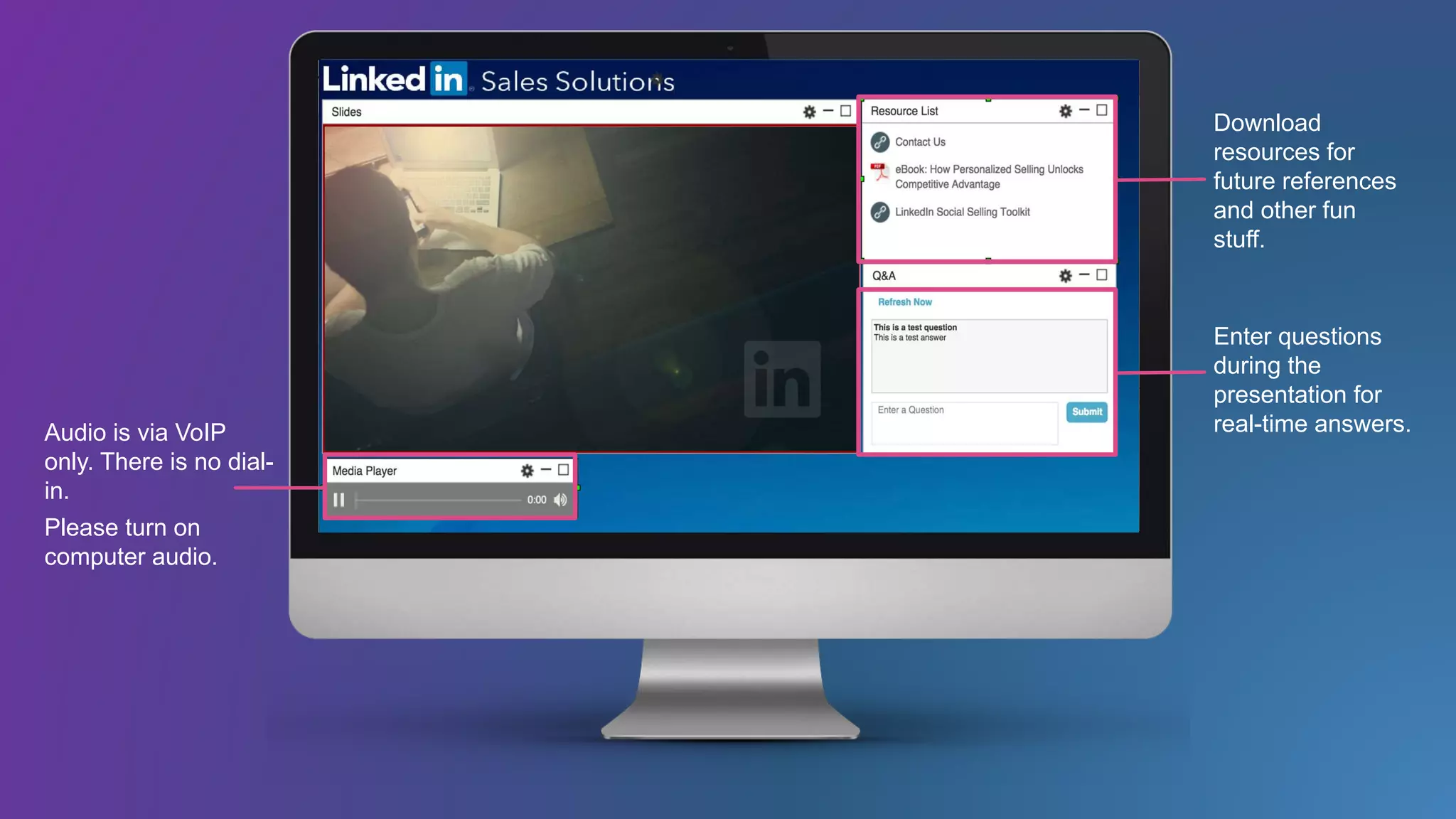Image resolution: width=1456 pixels, height=819 pixels.
Task: Open Slides panel settings gear
Action: (x=809, y=112)
